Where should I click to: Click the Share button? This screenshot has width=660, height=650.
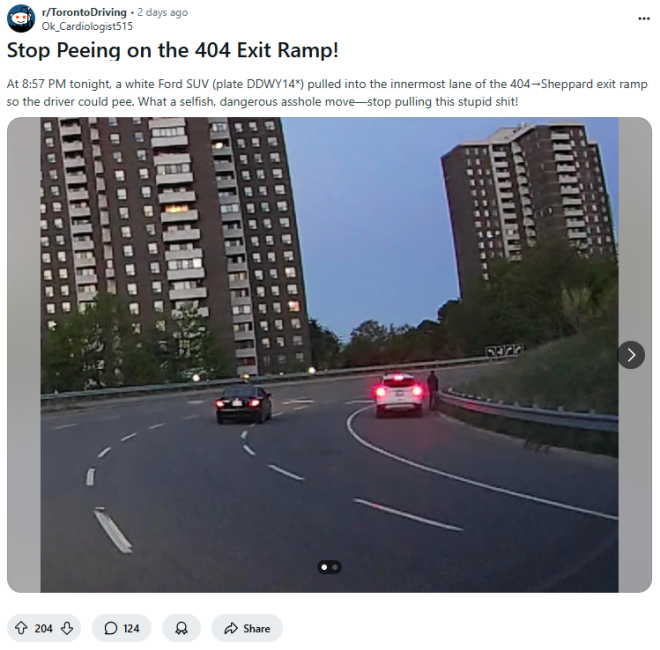[247, 628]
